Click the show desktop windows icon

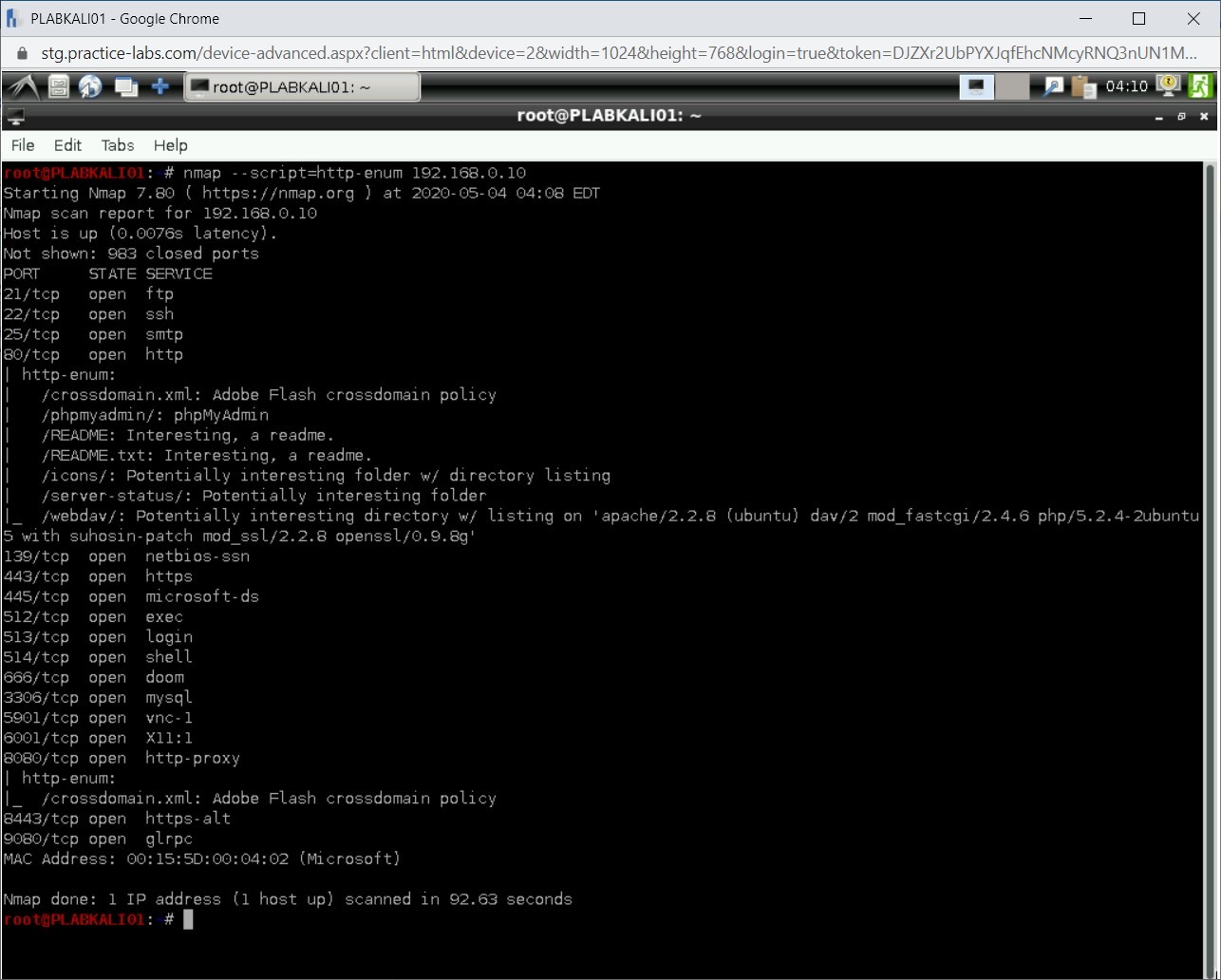(125, 87)
